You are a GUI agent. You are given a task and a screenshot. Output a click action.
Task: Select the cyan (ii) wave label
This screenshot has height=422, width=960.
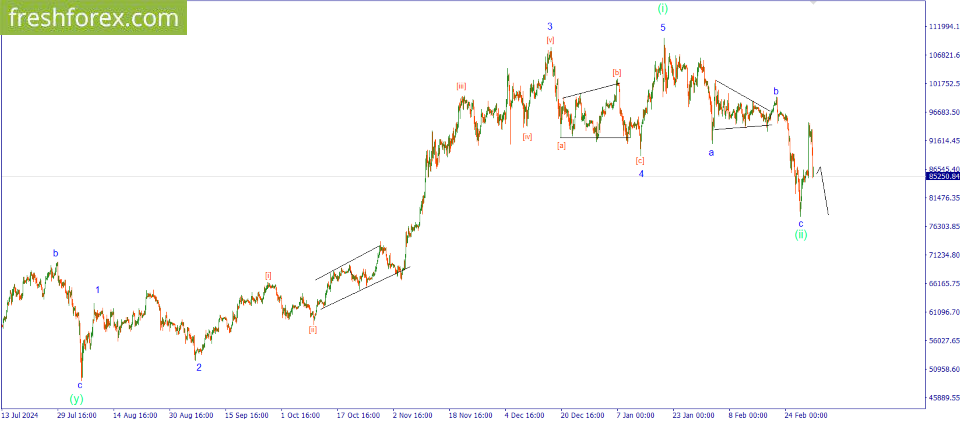(801, 234)
